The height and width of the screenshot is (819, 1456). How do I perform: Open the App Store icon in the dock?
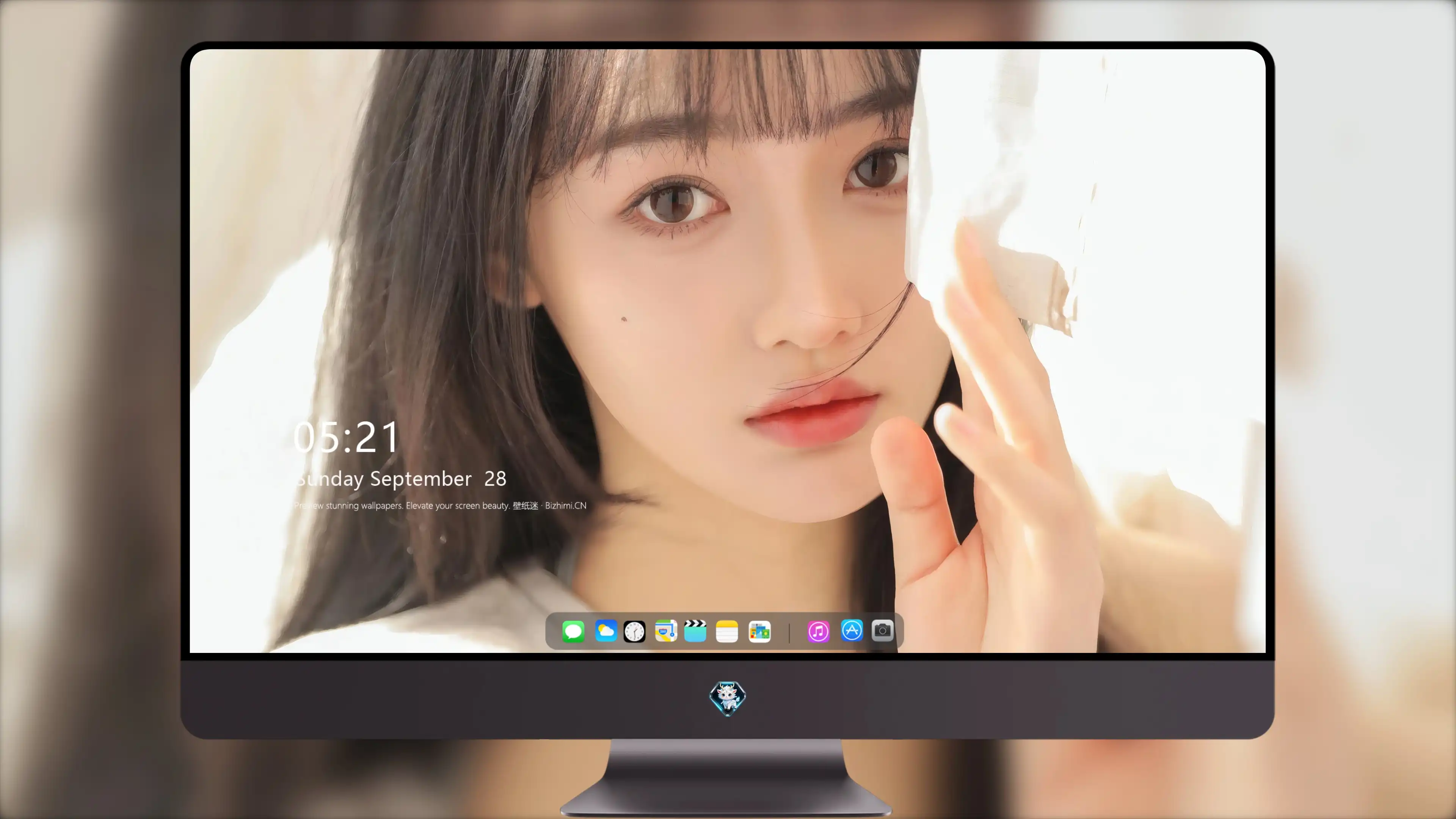pos(852,630)
